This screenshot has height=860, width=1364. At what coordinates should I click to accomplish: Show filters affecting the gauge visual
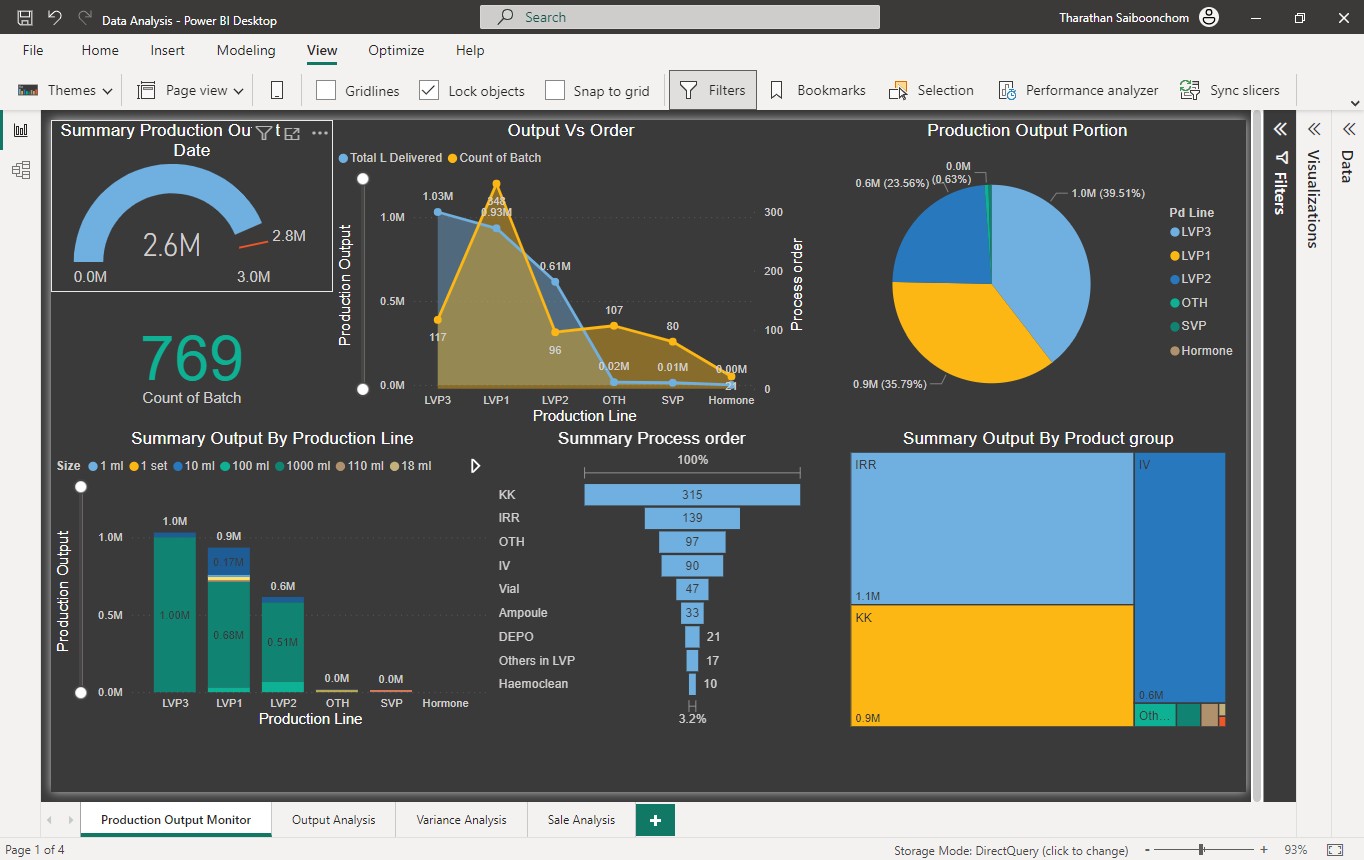coord(264,132)
